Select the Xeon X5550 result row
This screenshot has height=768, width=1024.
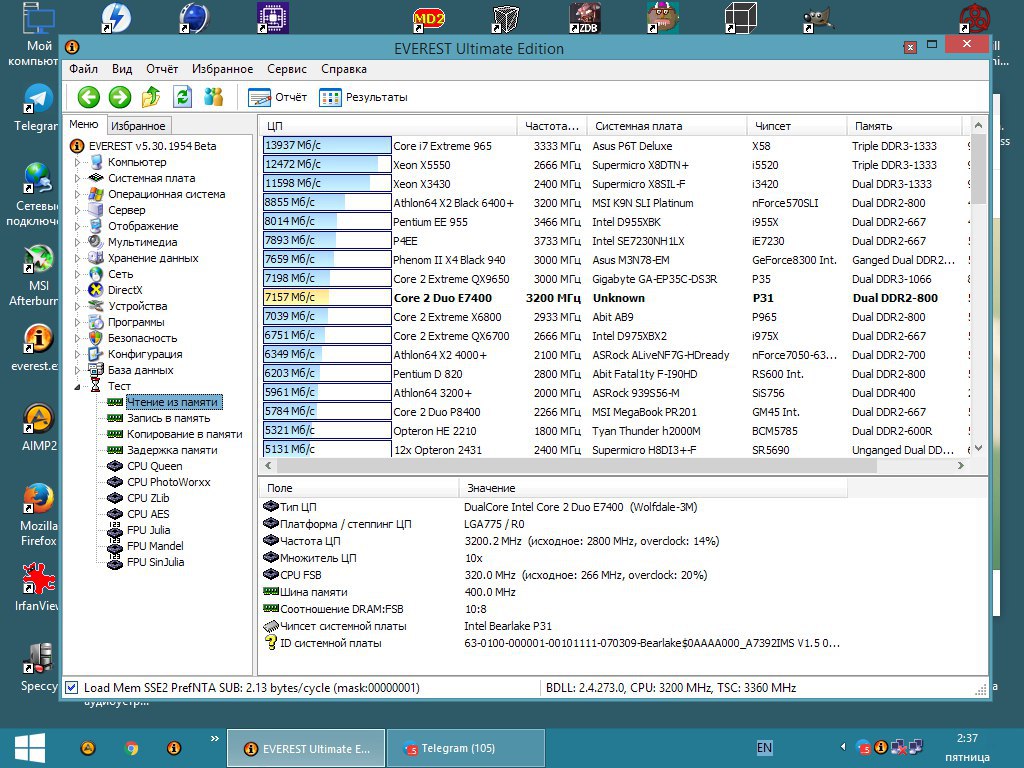click(x=614, y=165)
